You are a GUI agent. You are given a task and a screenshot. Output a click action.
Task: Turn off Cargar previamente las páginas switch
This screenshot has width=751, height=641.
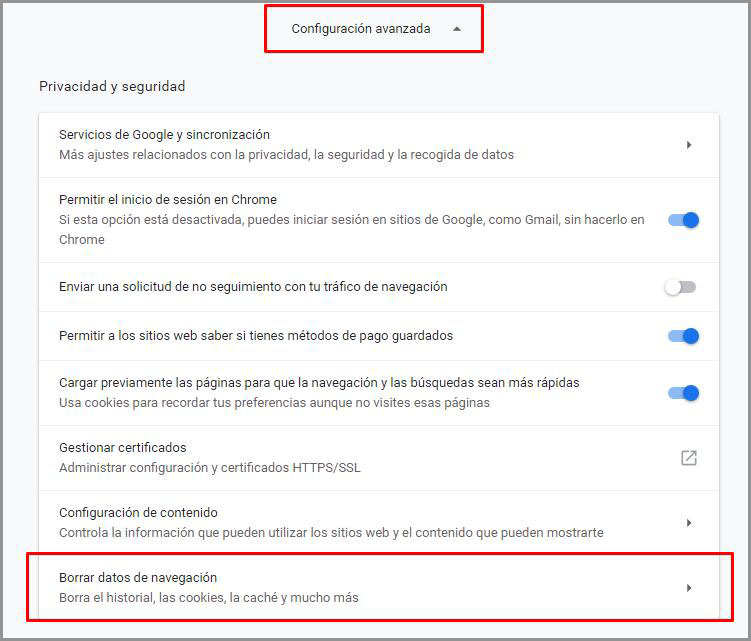683,393
